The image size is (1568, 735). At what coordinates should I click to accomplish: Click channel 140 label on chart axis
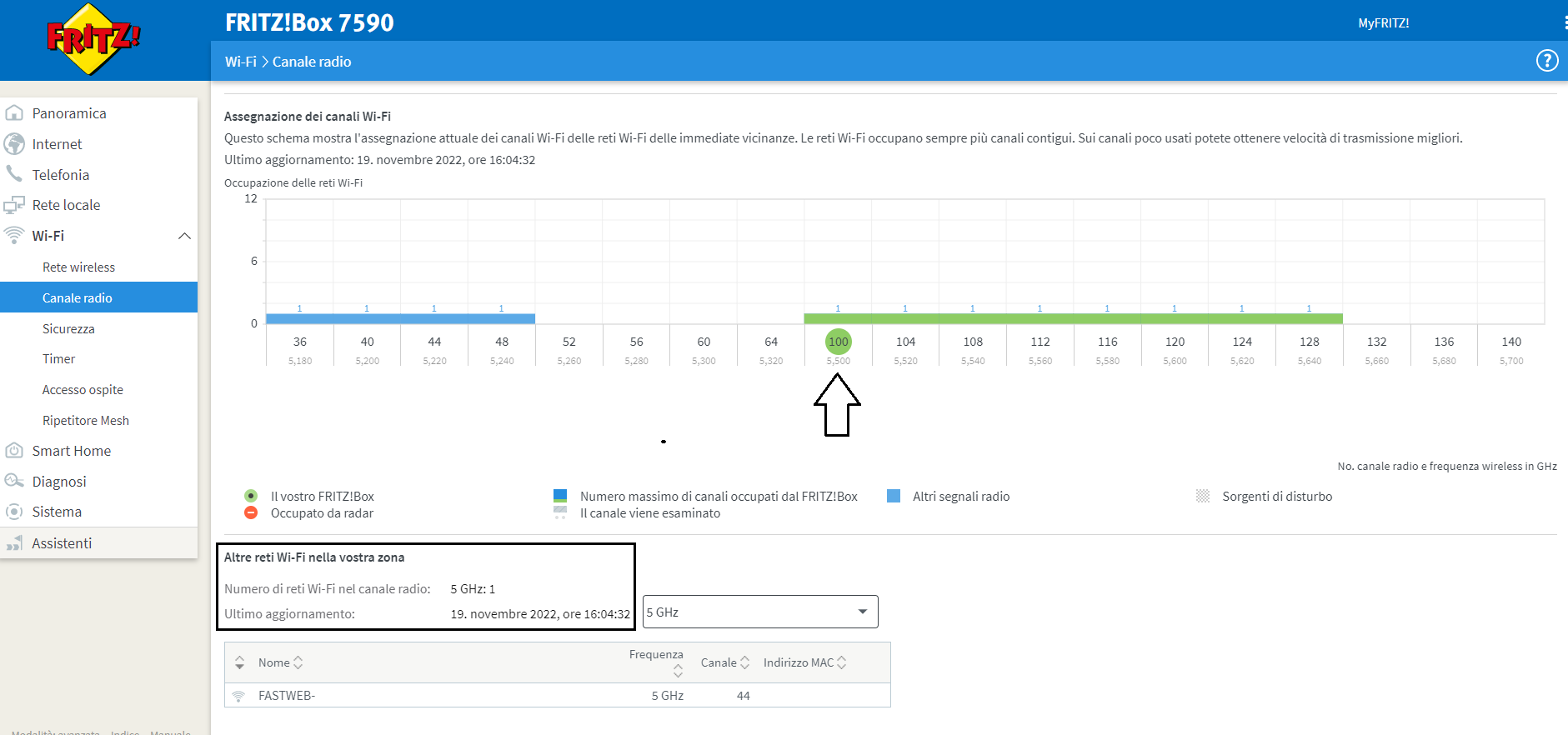[x=1511, y=342]
